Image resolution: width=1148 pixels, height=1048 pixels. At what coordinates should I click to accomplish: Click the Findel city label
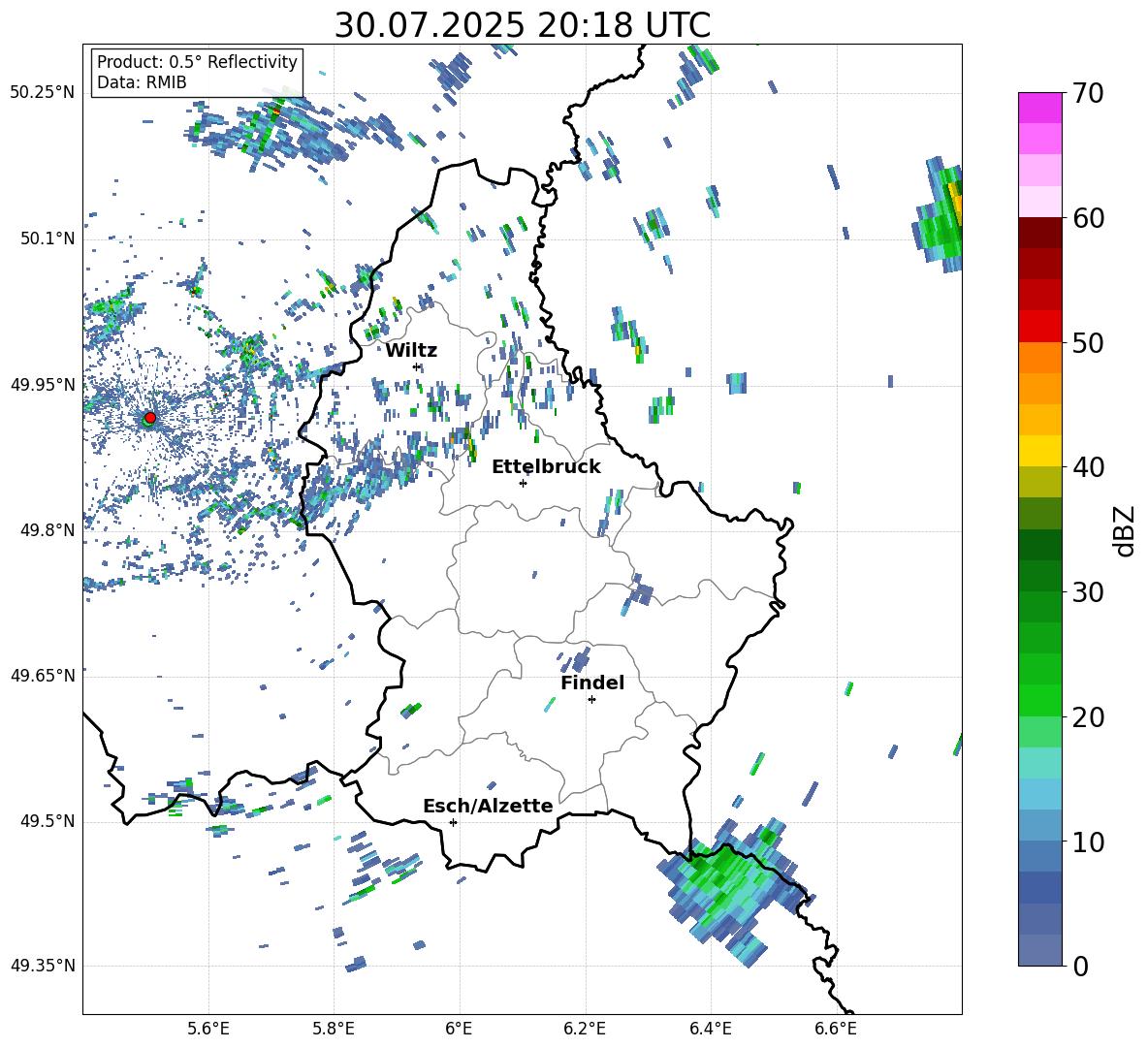tap(592, 683)
